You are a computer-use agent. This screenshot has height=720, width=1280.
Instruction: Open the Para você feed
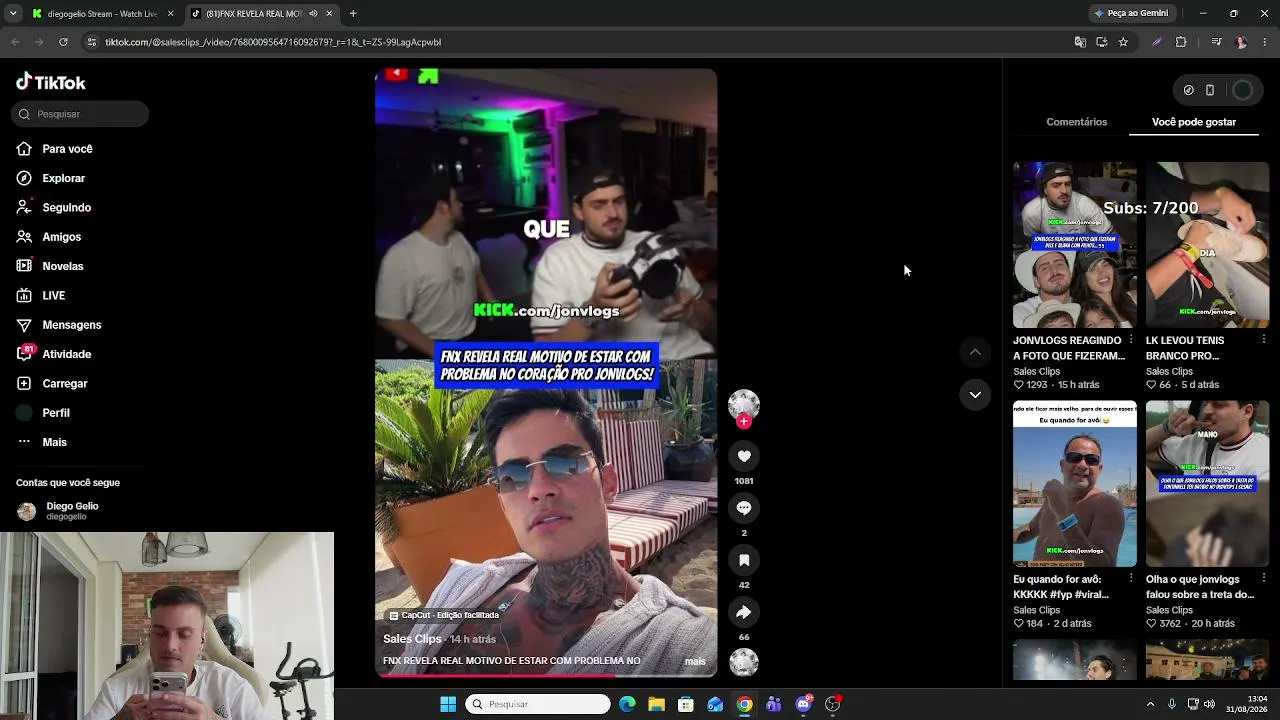(x=55, y=149)
